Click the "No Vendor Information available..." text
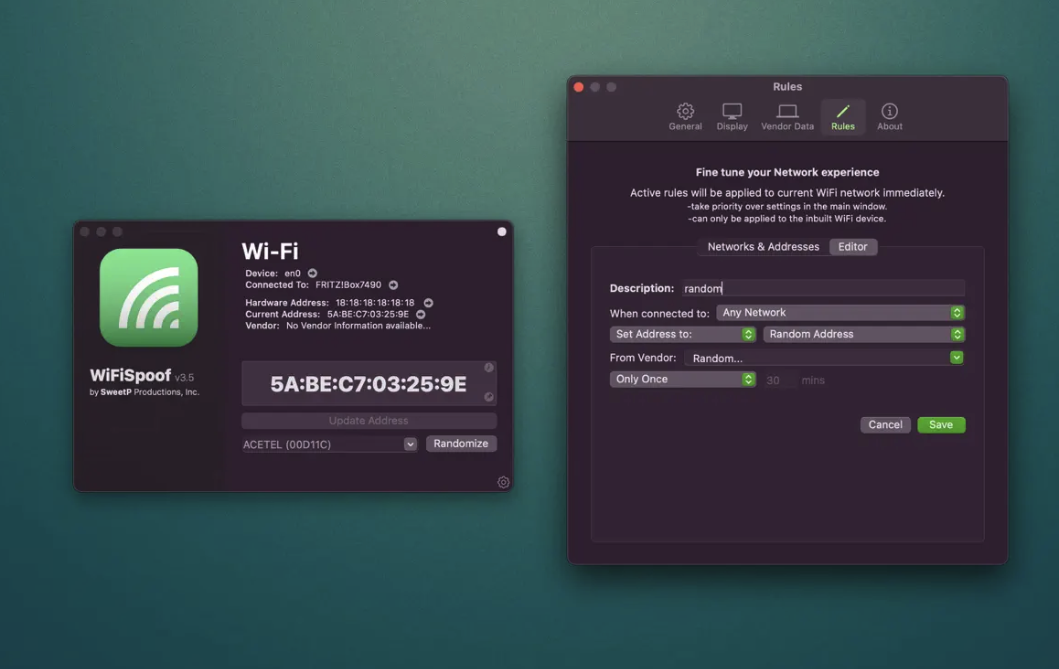The height and width of the screenshot is (669, 1059). point(358,325)
